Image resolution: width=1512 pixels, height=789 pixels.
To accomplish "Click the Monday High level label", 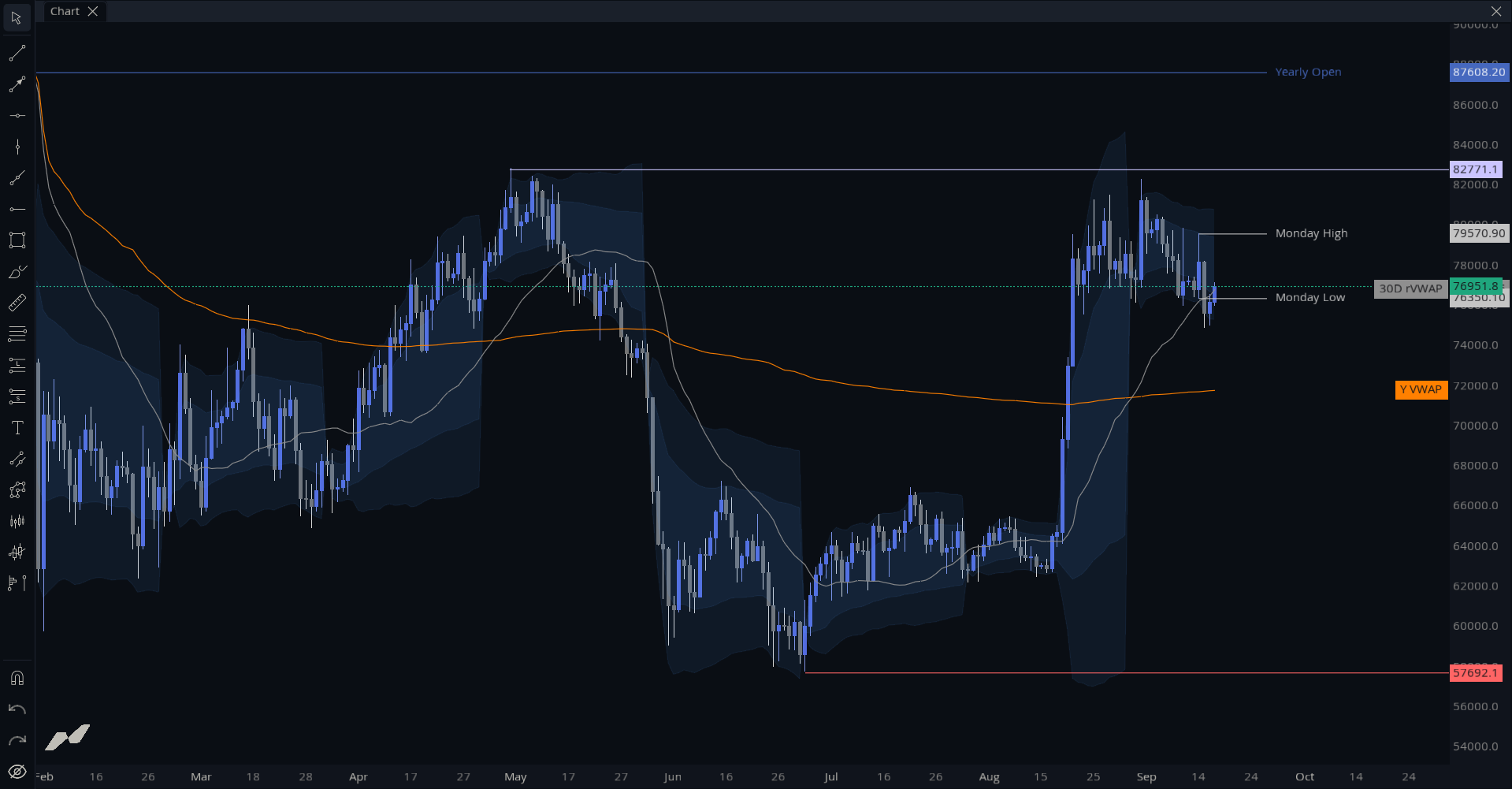I will (x=1311, y=233).
